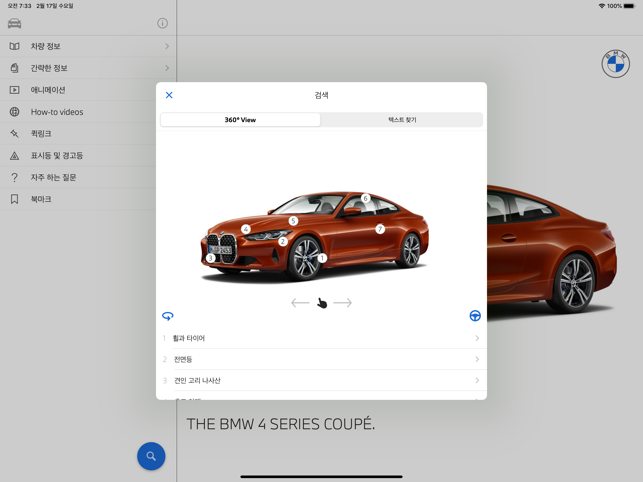Screen dimensions: 643x482
Task: Tap the Wi-Fi status icon
Action: point(602,6)
